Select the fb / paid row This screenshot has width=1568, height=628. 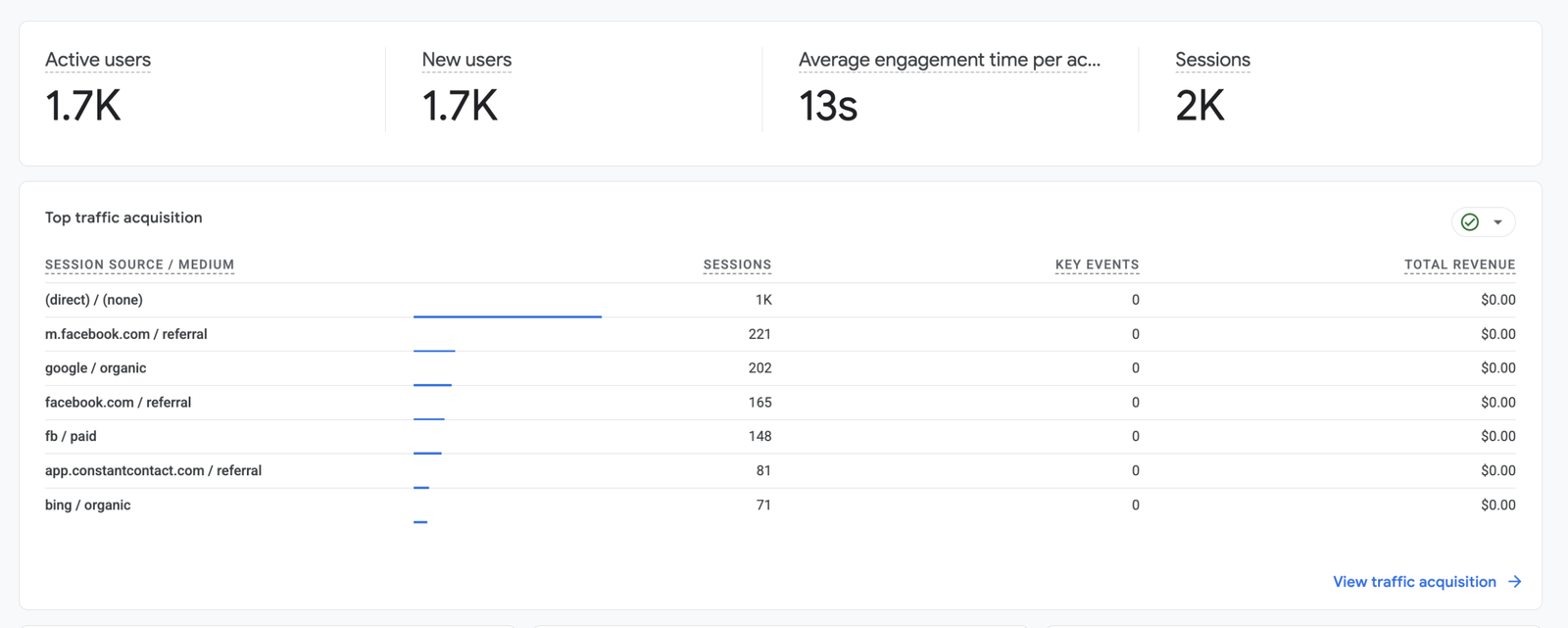pos(780,437)
